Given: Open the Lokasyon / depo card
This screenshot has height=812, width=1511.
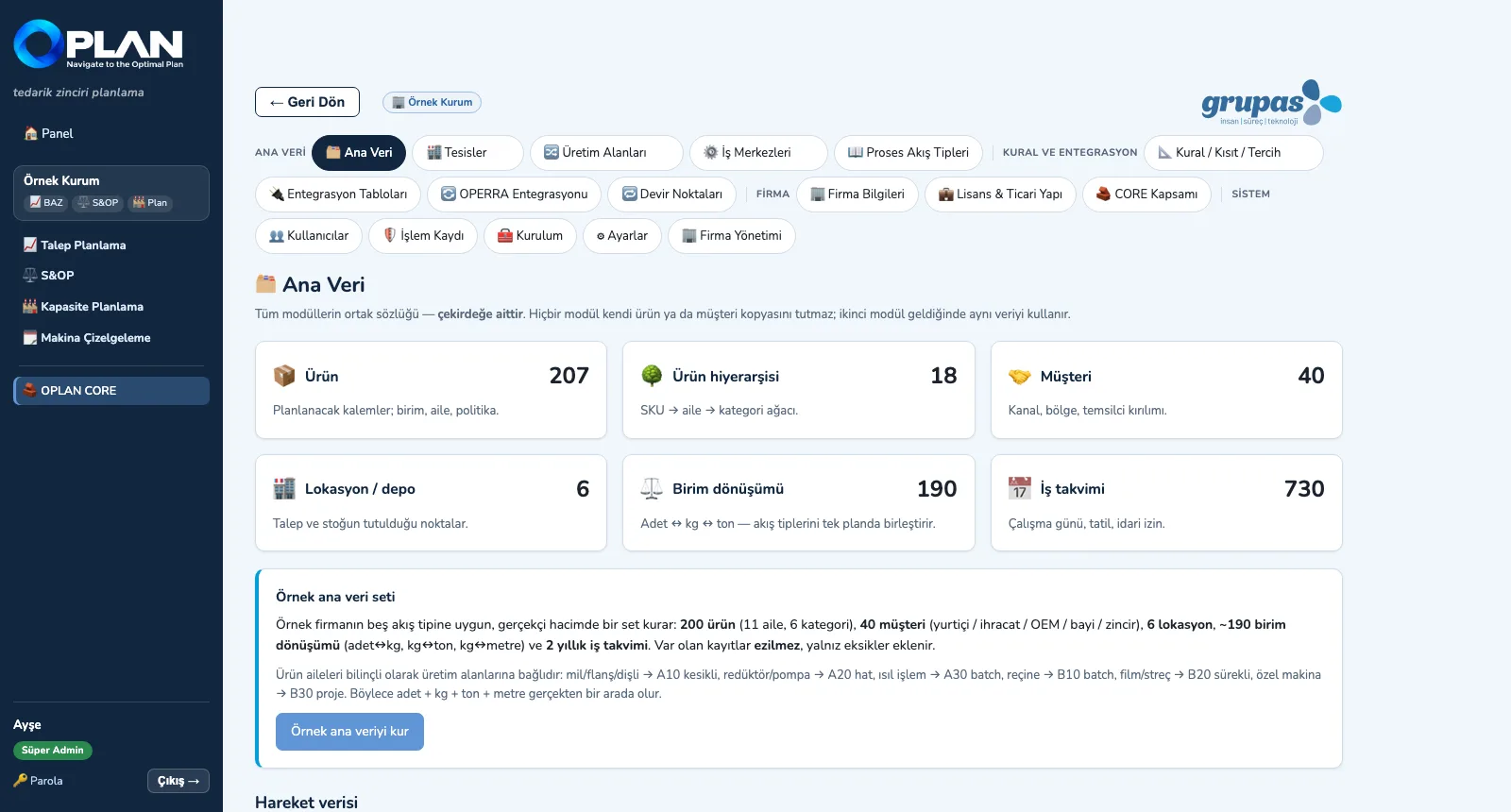Looking at the screenshot, I should coord(431,503).
